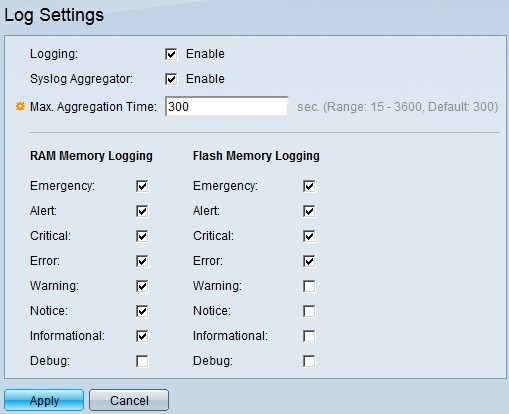This screenshot has height=414, width=509.
Task: Uncheck Flash Memory Error checkbox
Action: pos(309,261)
